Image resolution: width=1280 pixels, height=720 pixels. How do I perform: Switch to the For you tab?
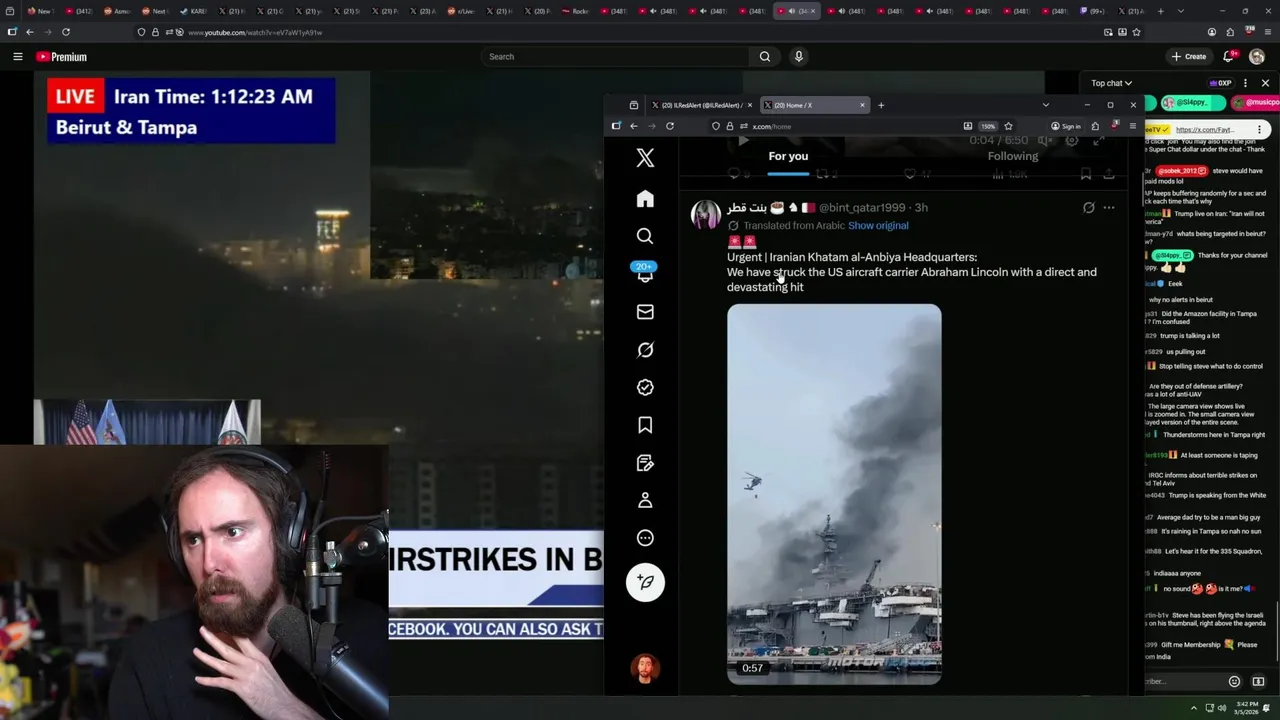[x=788, y=156]
